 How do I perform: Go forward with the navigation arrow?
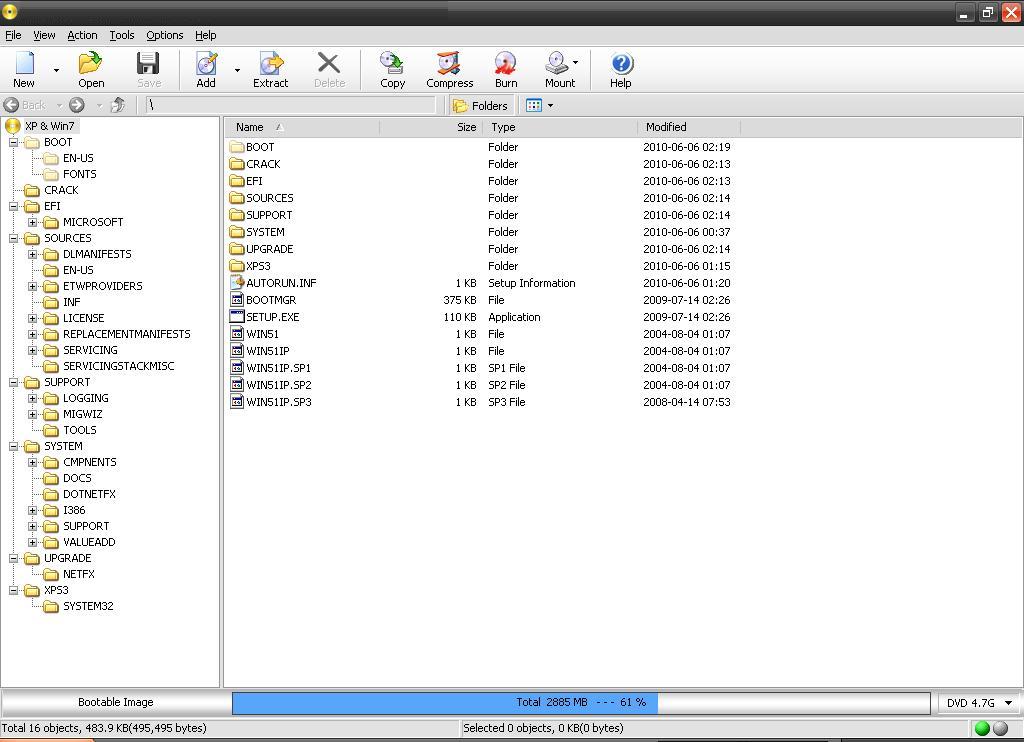[x=77, y=105]
